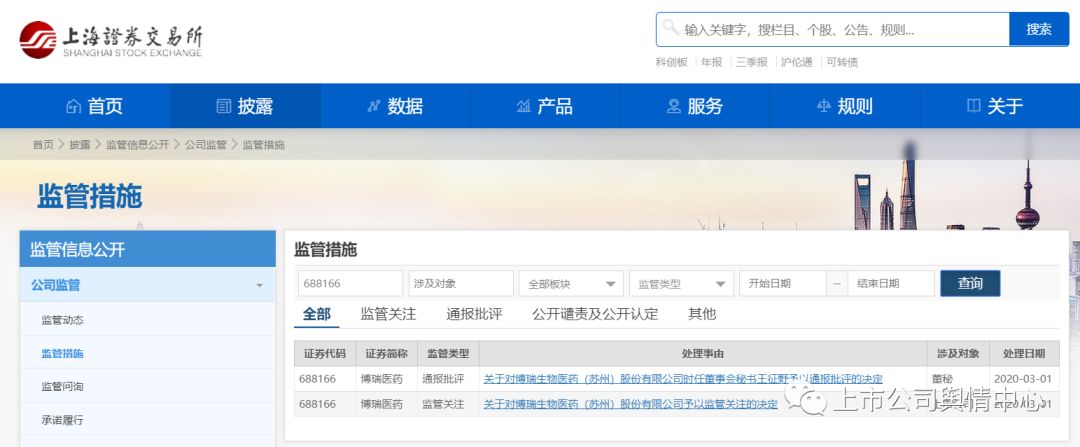Switch to the 通报批评 tab
This screenshot has width=1080, height=447.
point(474,315)
